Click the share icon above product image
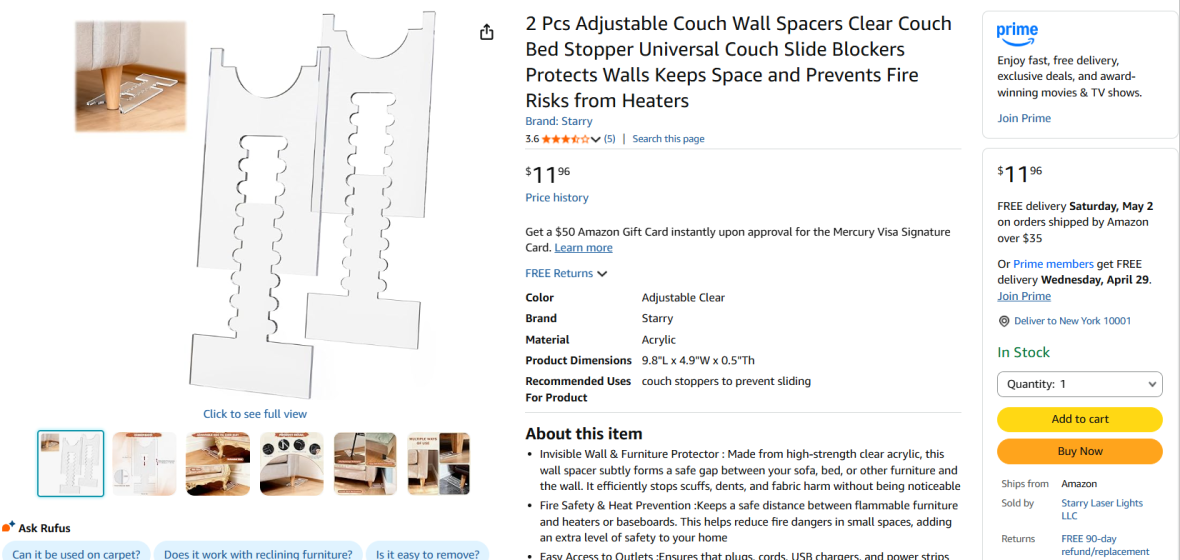The image size is (1180, 560). coord(487,32)
